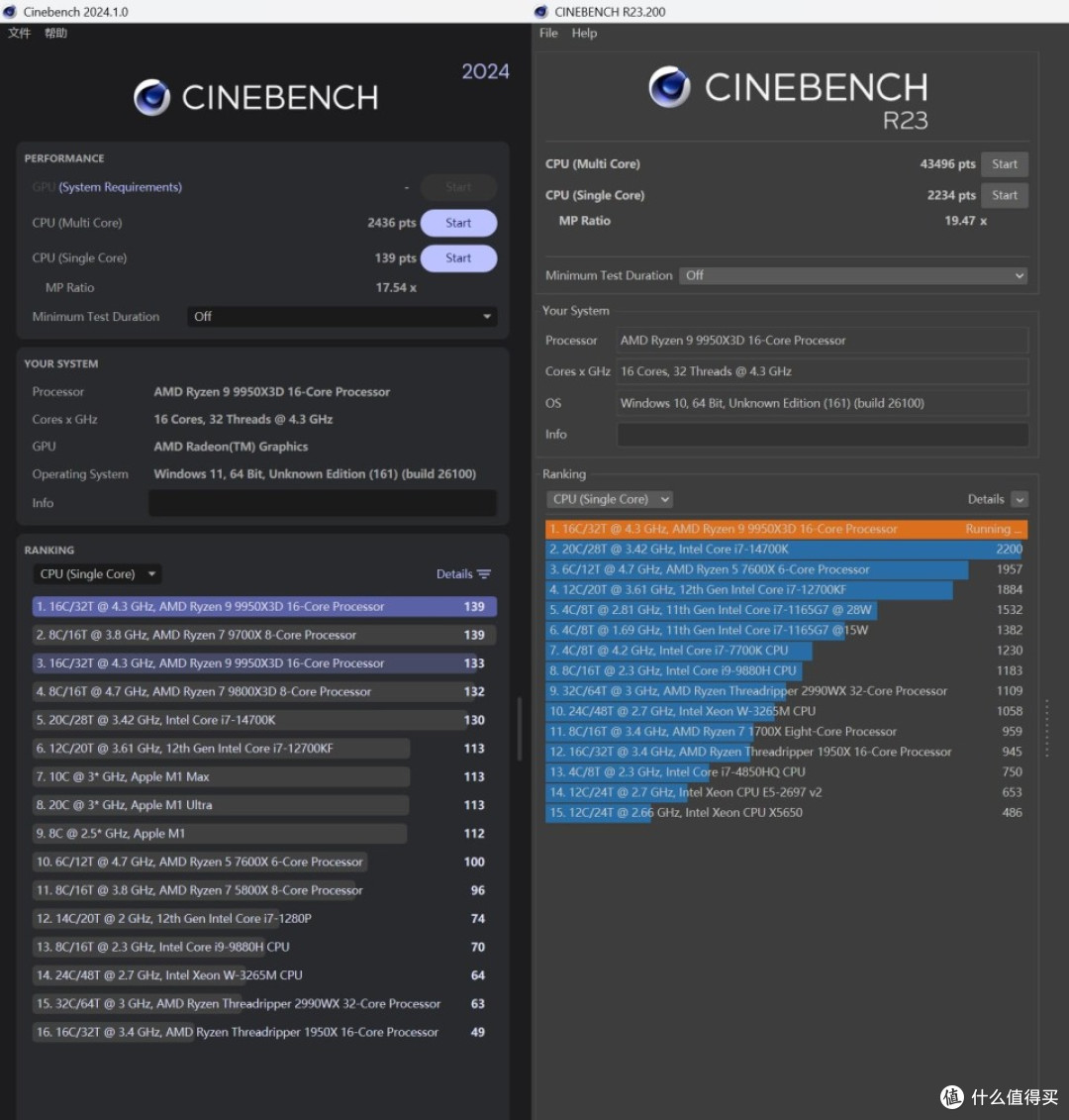Viewport: 1069px width, 1120px height.
Task: Click Cores x GHz field in R23
Action: [823, 371]
